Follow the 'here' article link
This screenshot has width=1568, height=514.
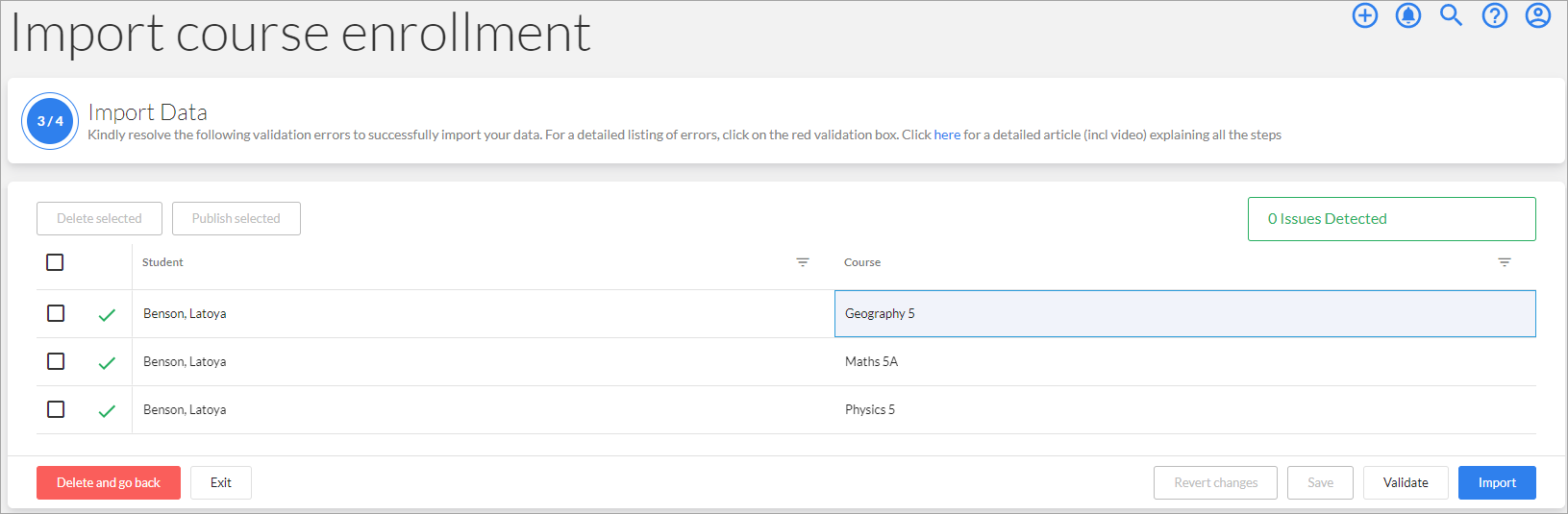pyautogui.click(x=947, y=135)
